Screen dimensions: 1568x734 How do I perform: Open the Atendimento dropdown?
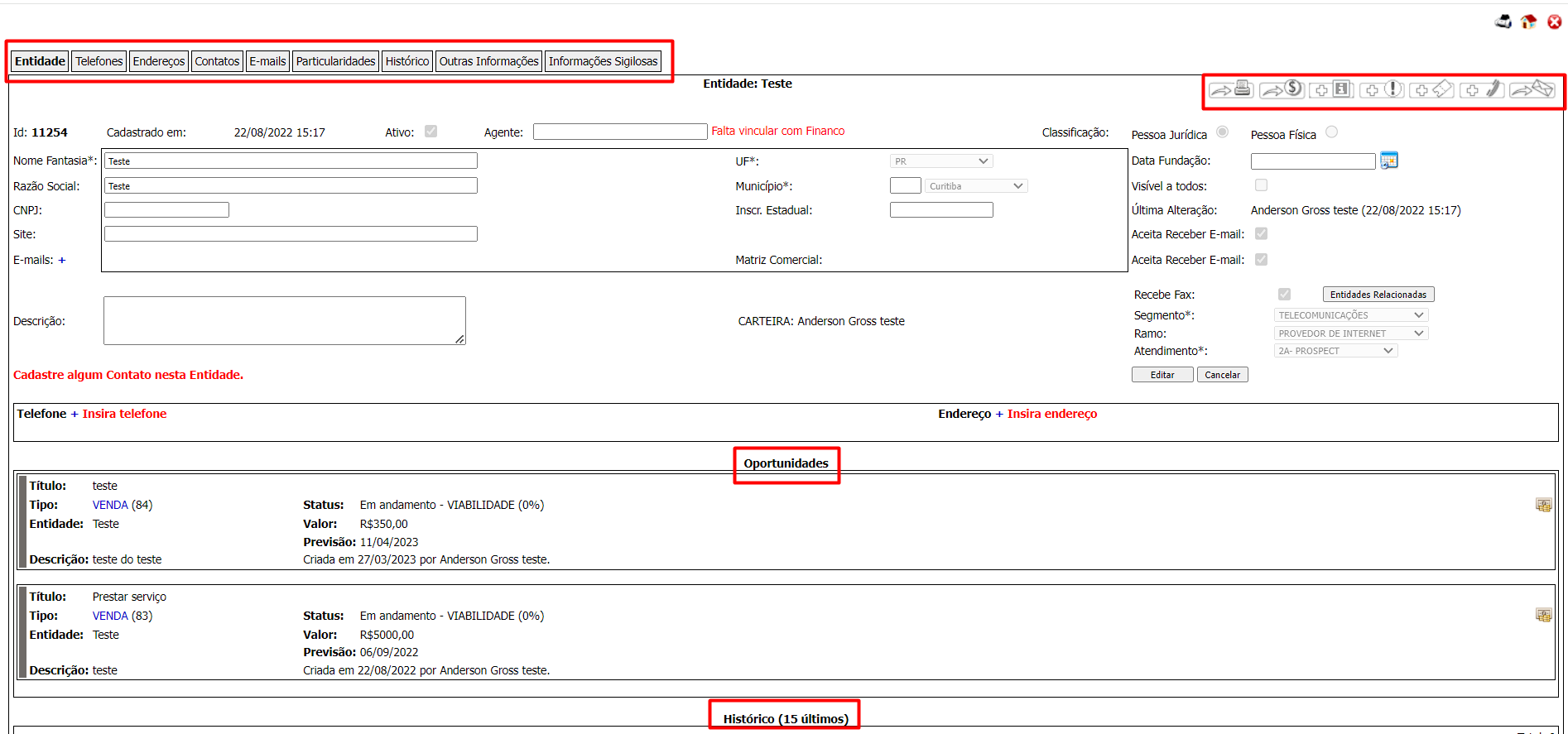click(x=1335, y=351)
